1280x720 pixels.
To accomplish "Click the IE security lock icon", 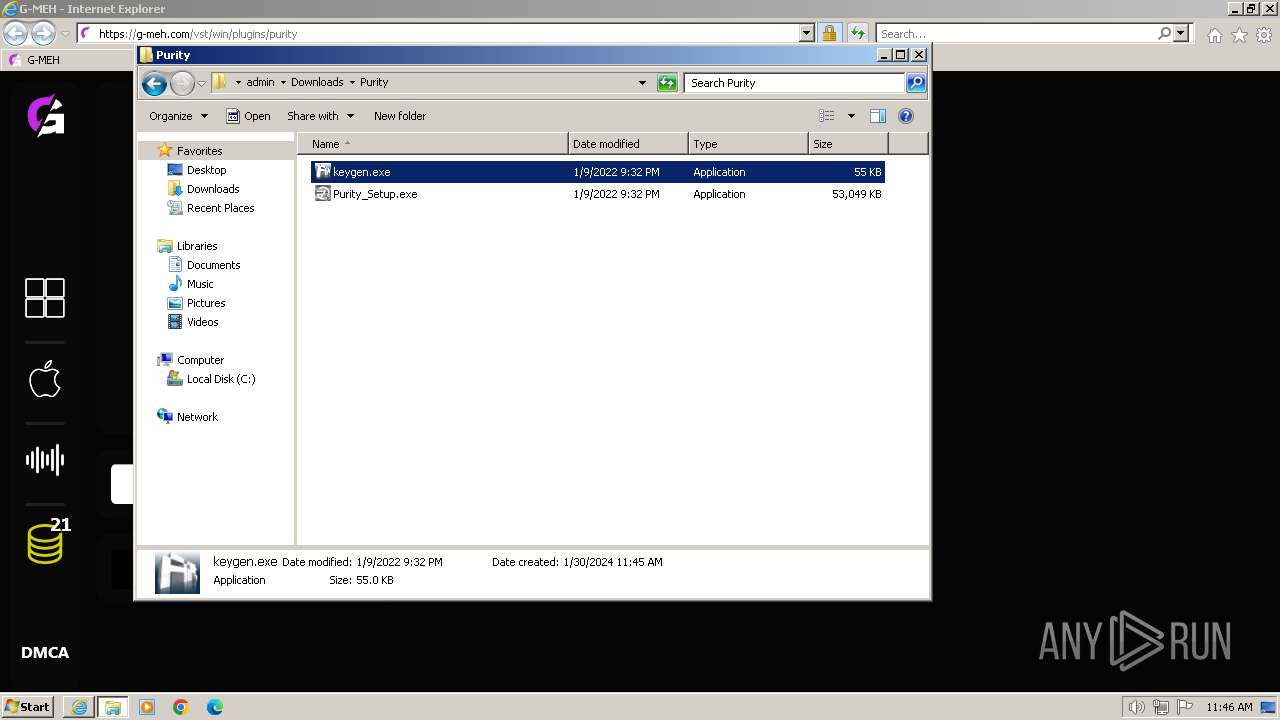I will point(829,33).
